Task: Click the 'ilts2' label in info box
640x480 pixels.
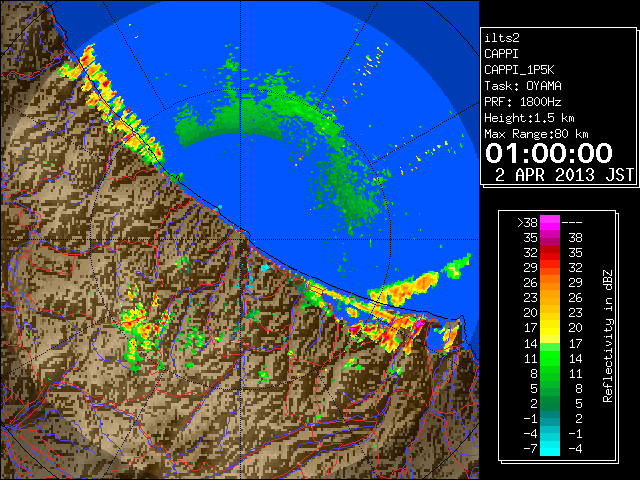Action: coord(502,38)
